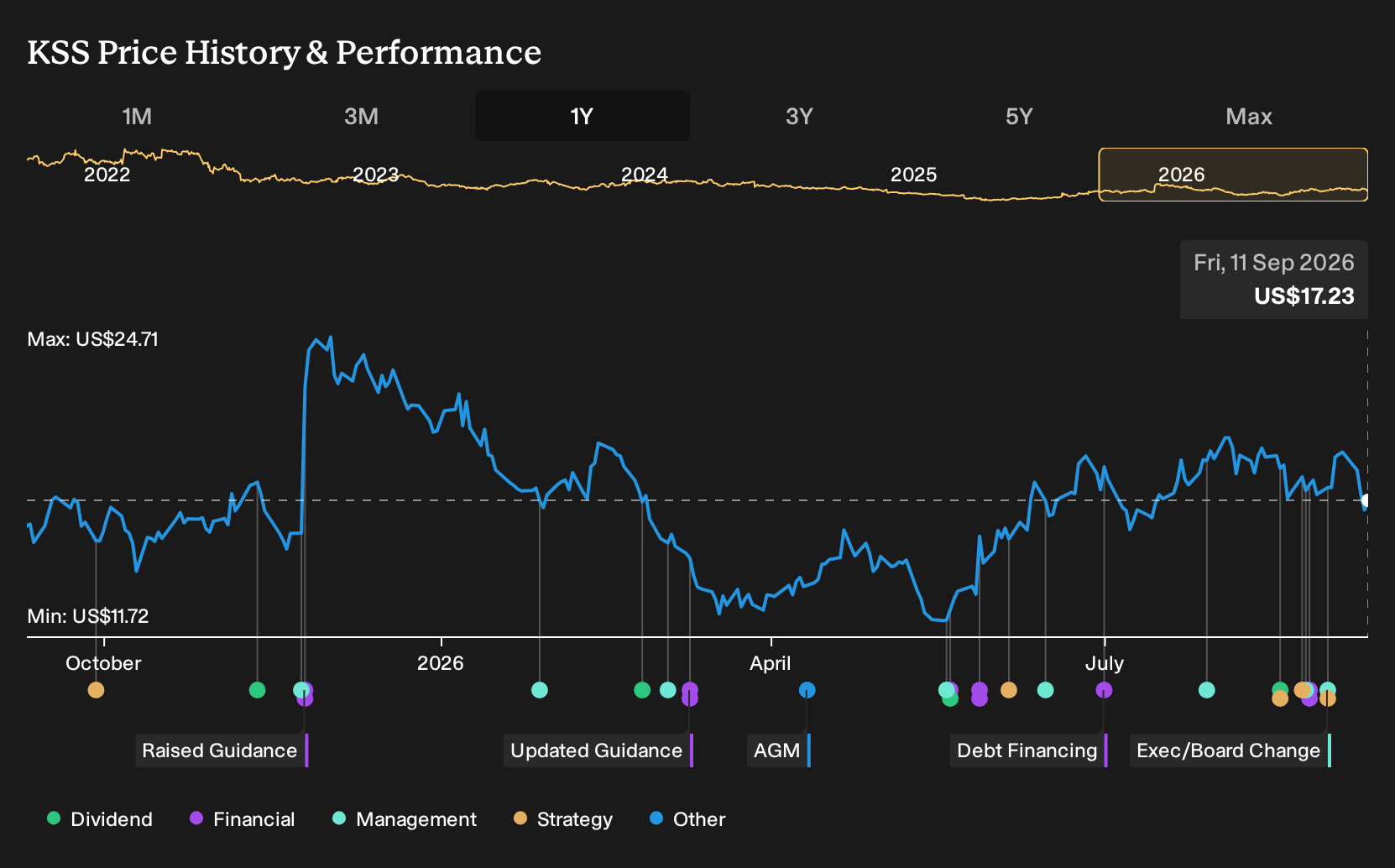
Task: Jump to 2024 in the overview chart
Action: coord(645,175)
